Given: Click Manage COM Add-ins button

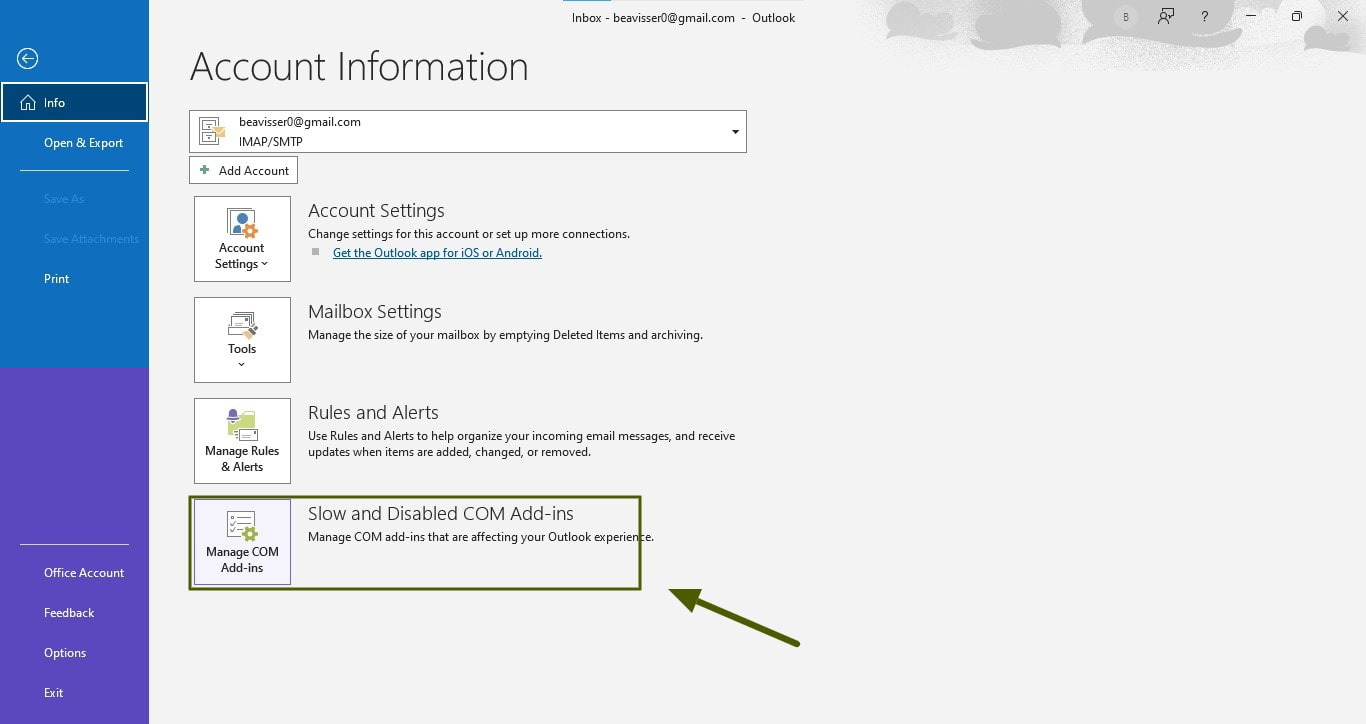Looking at the screenshot, I should click(x=242, y=542).
